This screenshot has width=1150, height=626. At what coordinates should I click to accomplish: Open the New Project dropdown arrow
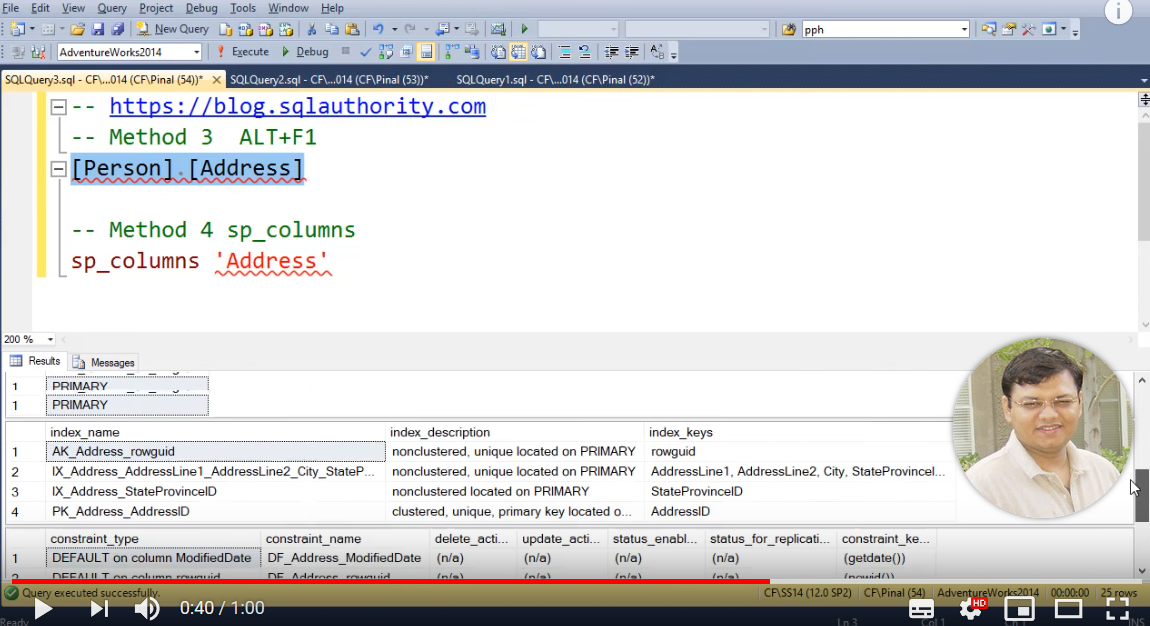32,29
